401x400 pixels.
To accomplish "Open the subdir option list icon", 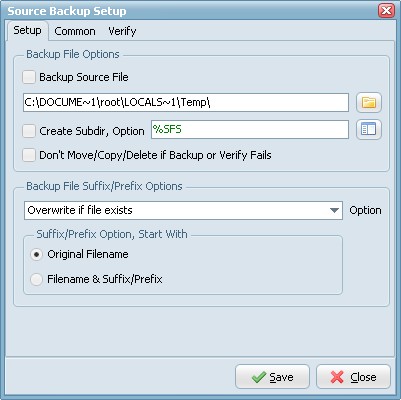I will coord(369,129).
